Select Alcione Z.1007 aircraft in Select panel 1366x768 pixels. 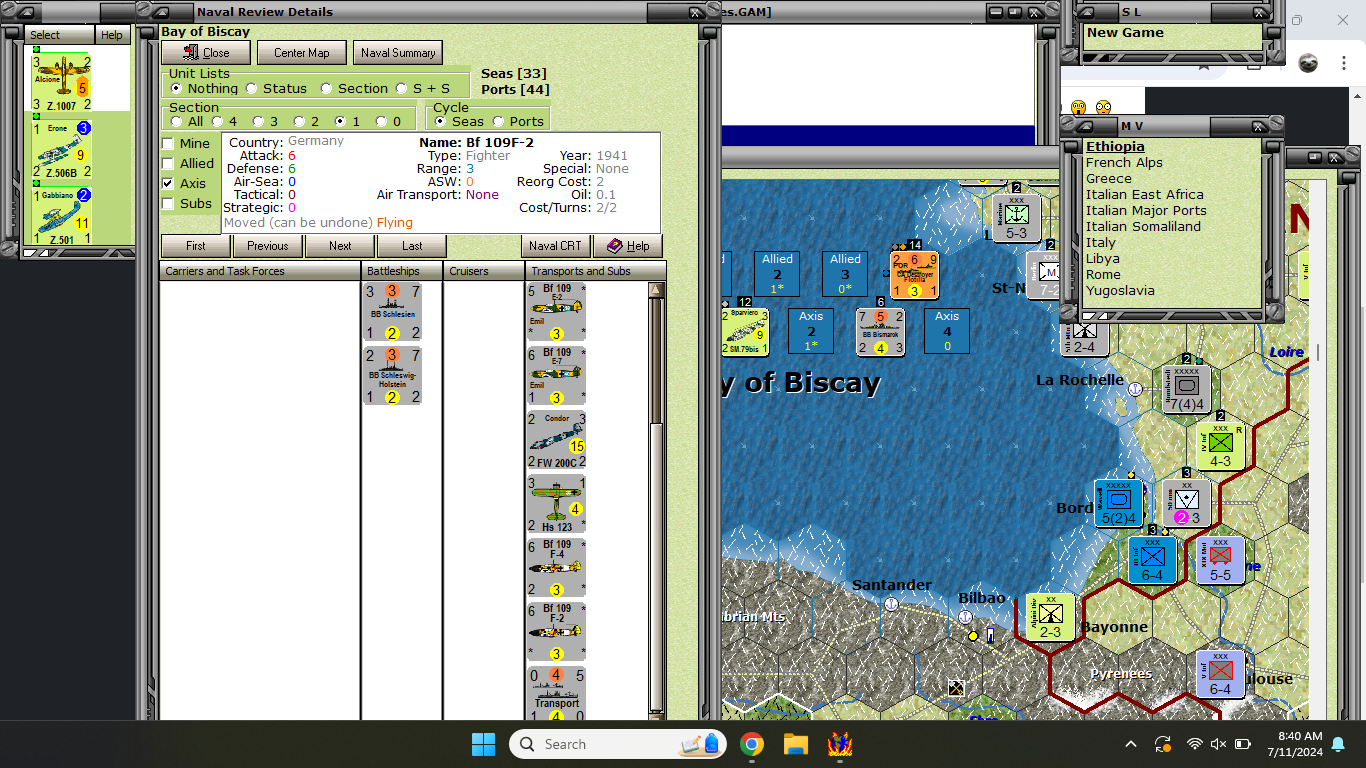click(62, 82)
